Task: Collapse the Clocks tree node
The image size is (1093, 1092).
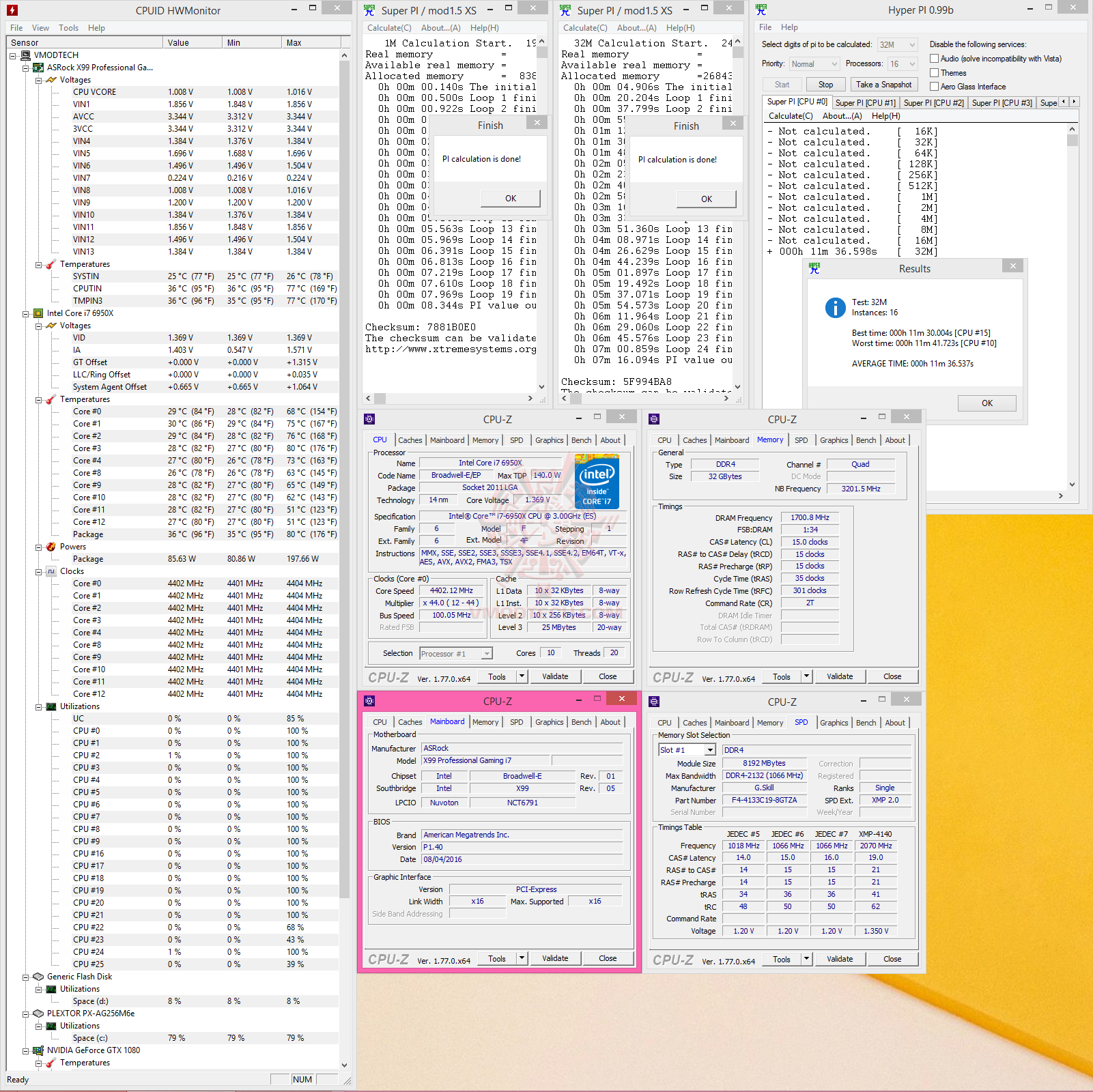Action: (x=38, y=571)
